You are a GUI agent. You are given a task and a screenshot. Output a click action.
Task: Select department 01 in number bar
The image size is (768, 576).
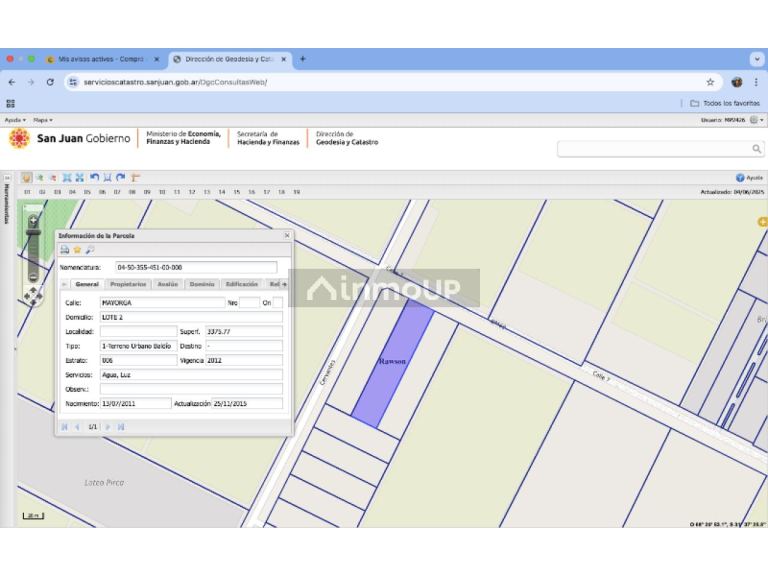click(27, 192)
